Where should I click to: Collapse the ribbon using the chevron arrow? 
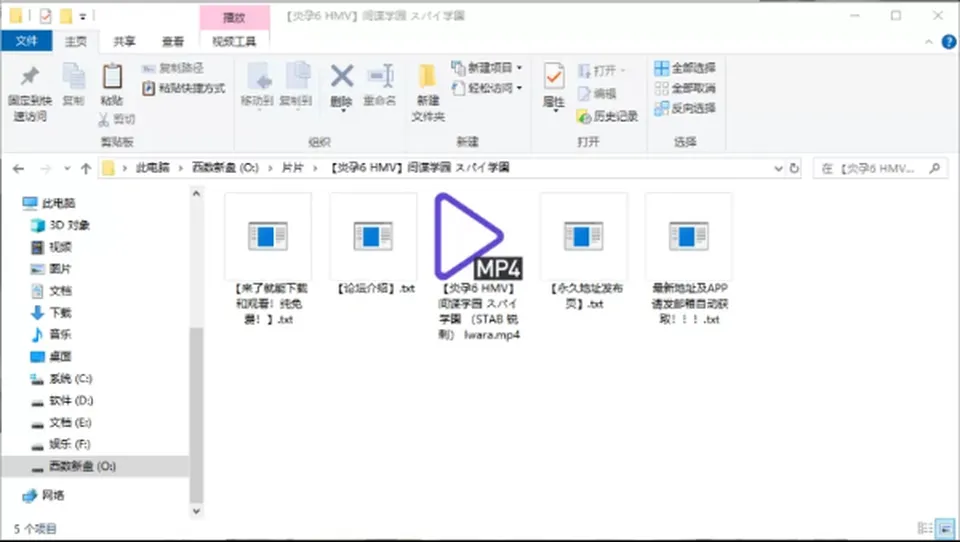click(x=928, y=42)
